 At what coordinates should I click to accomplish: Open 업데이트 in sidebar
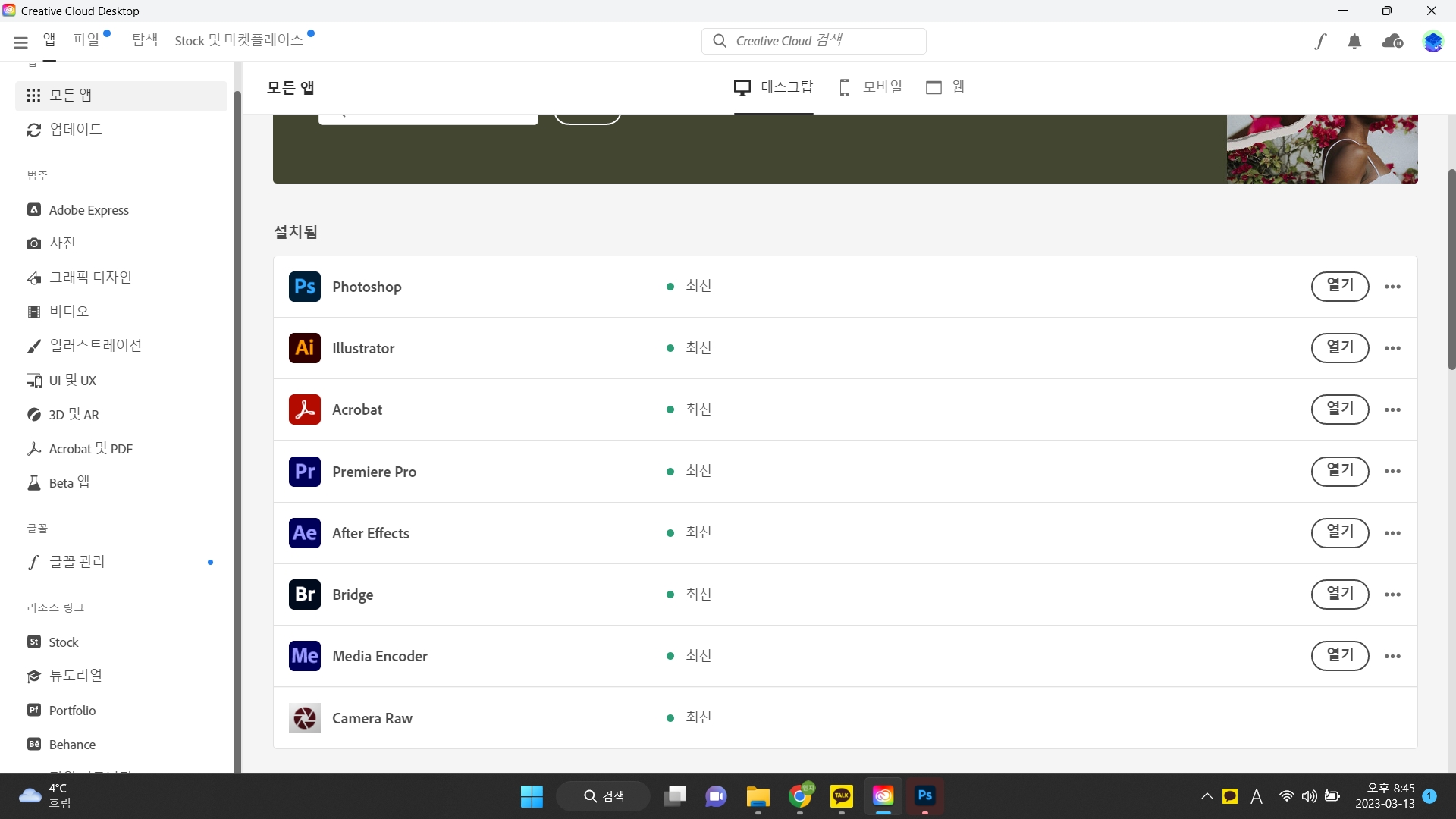tap(121, 130)
